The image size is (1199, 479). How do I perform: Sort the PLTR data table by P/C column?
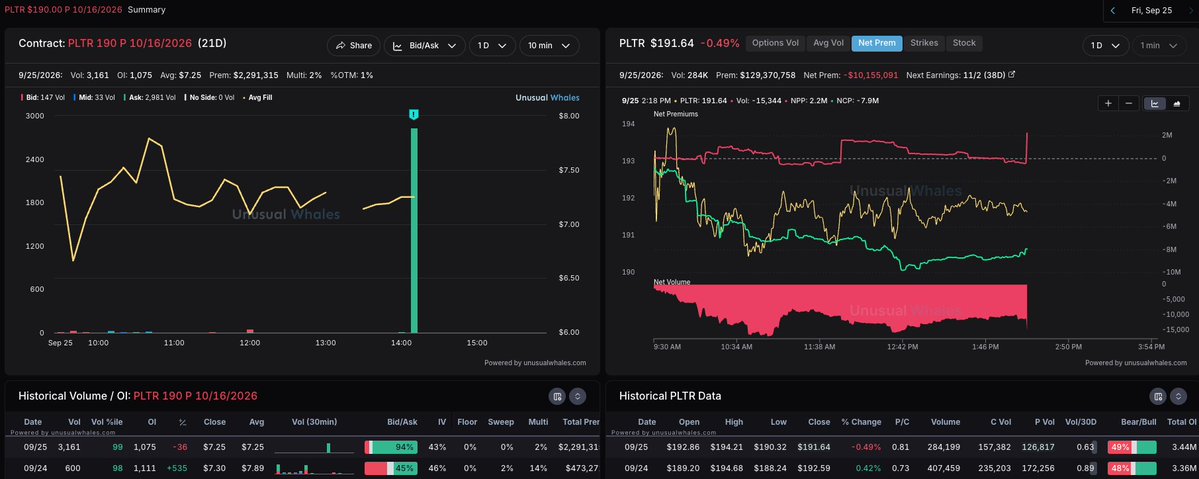[902, 422]
